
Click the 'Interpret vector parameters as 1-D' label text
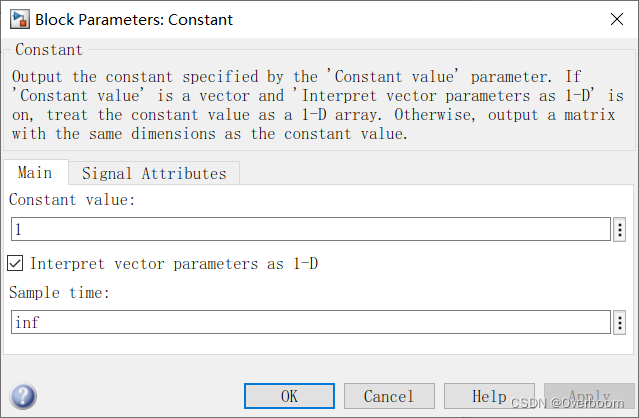coord(174,264)
